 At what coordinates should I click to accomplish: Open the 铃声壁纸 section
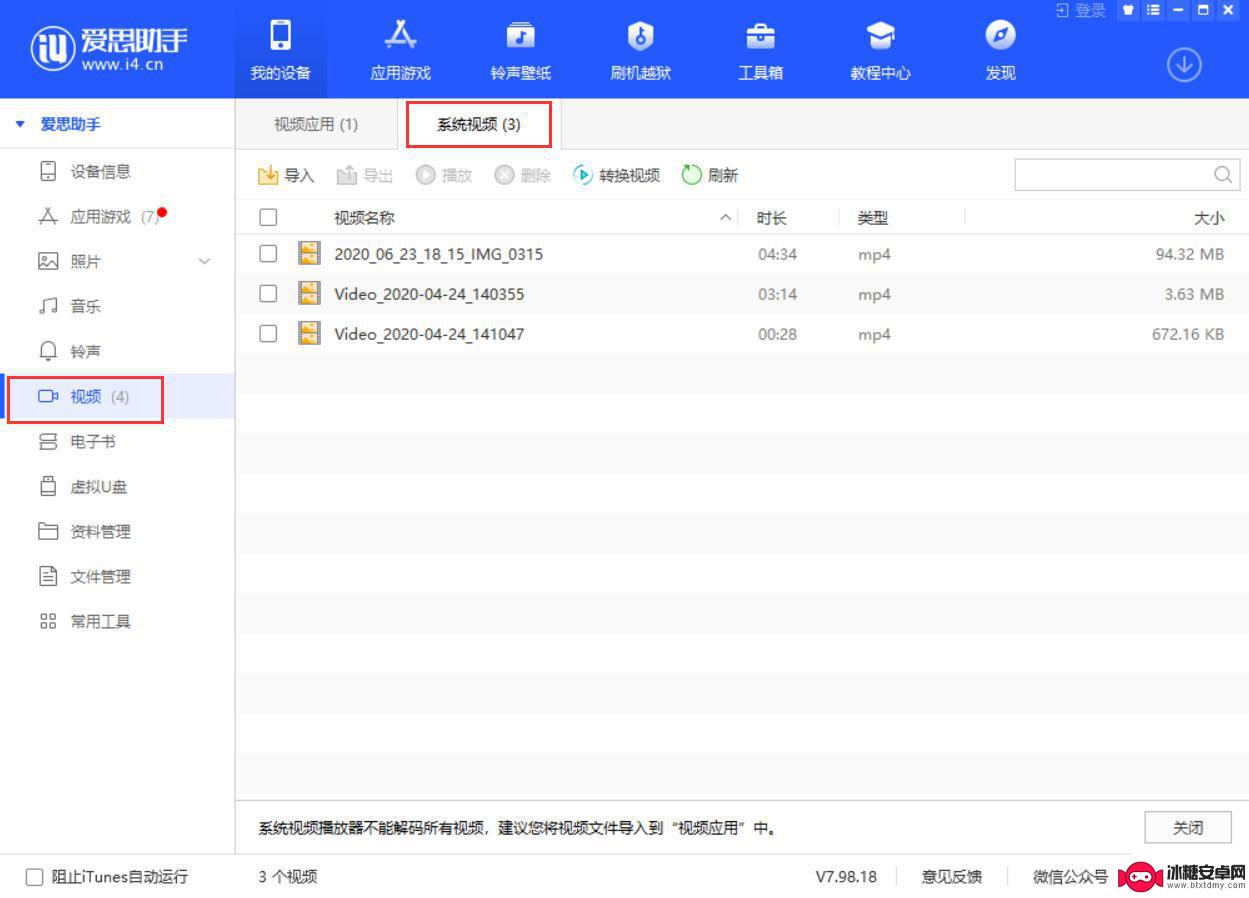tap(520, 50)
